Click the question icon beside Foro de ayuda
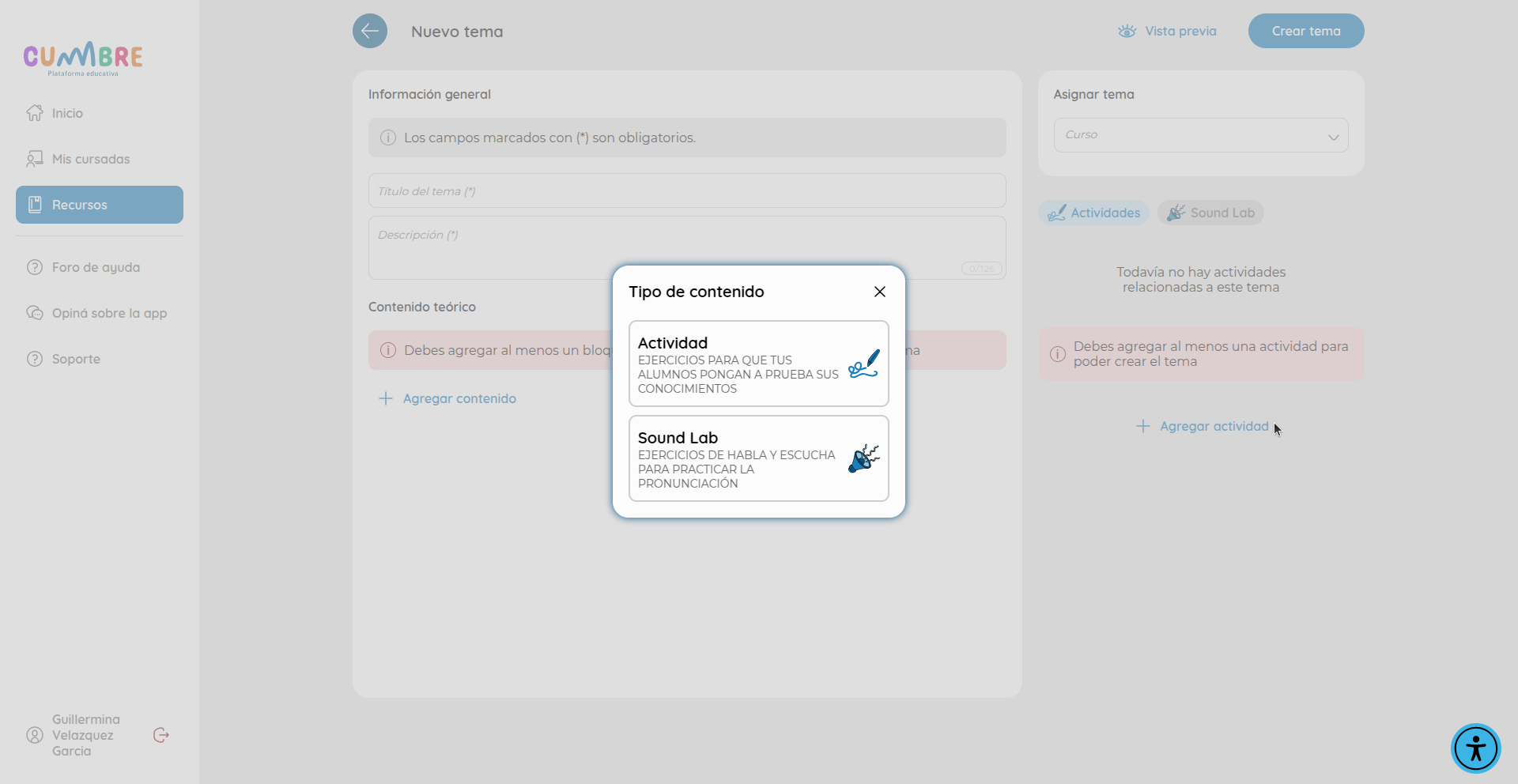This screenshot has width=1518, height=784. (35, 267)
